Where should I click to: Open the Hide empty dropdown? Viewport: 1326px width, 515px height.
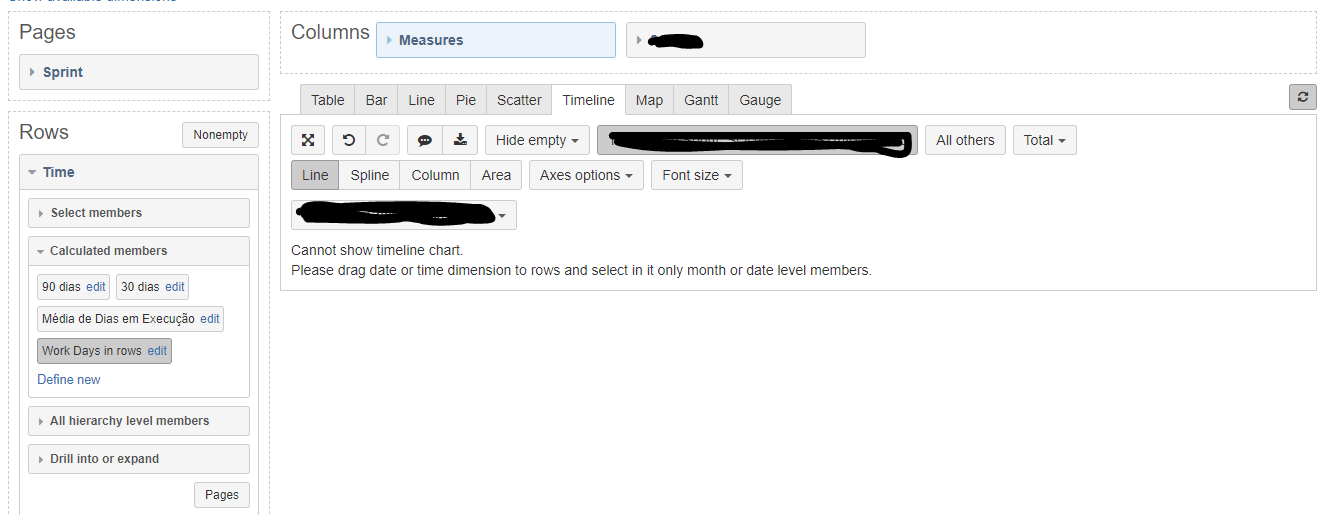click(537, 140)
